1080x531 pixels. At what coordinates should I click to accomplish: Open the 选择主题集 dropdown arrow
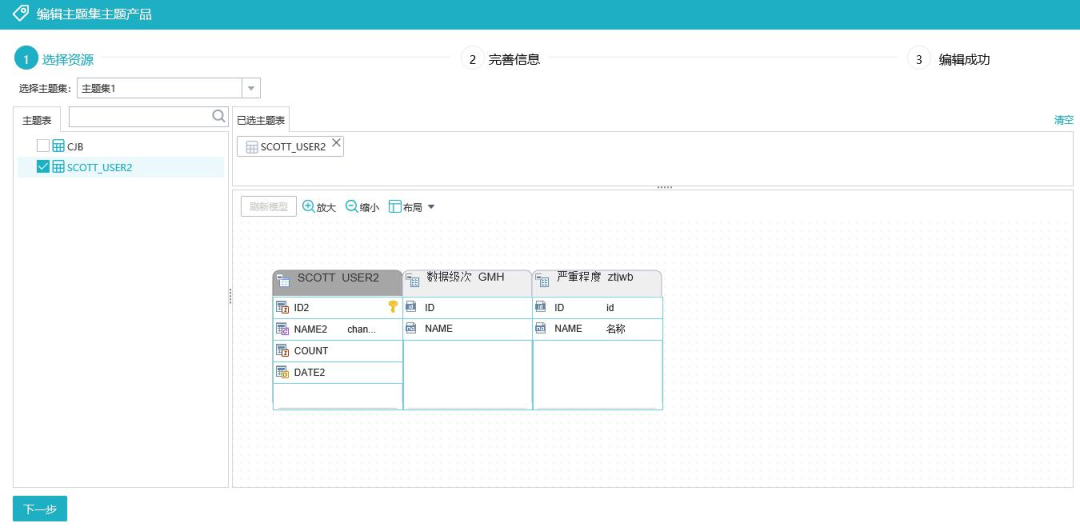point(251,88)
